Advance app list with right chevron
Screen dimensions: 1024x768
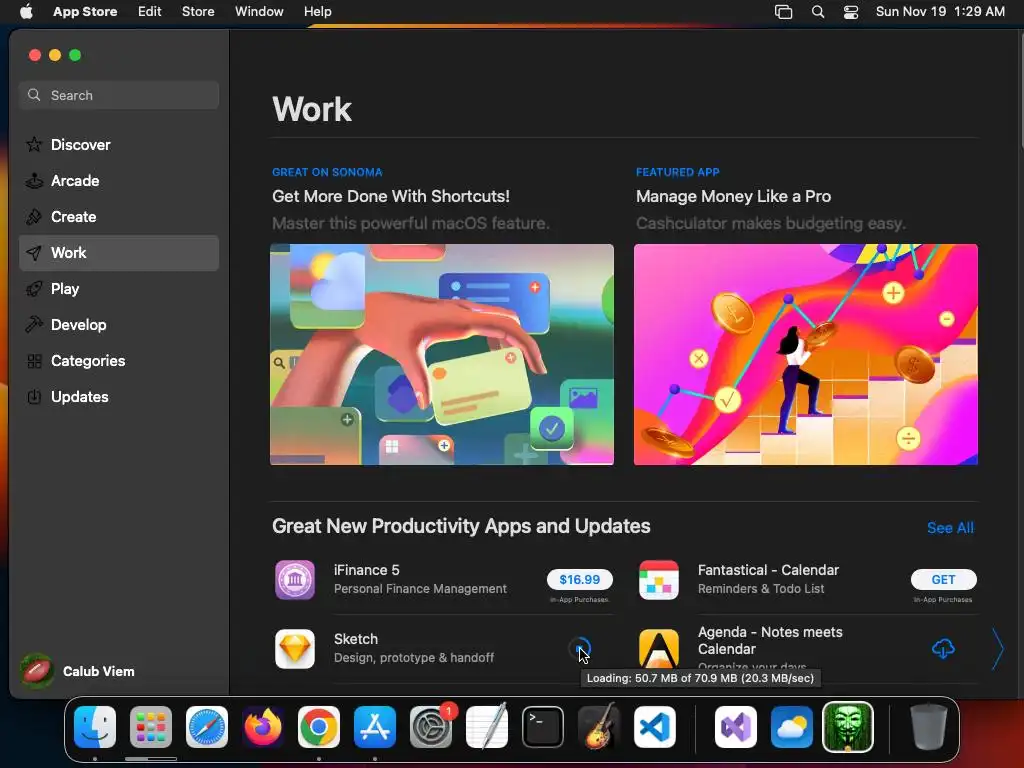(997, 649)
